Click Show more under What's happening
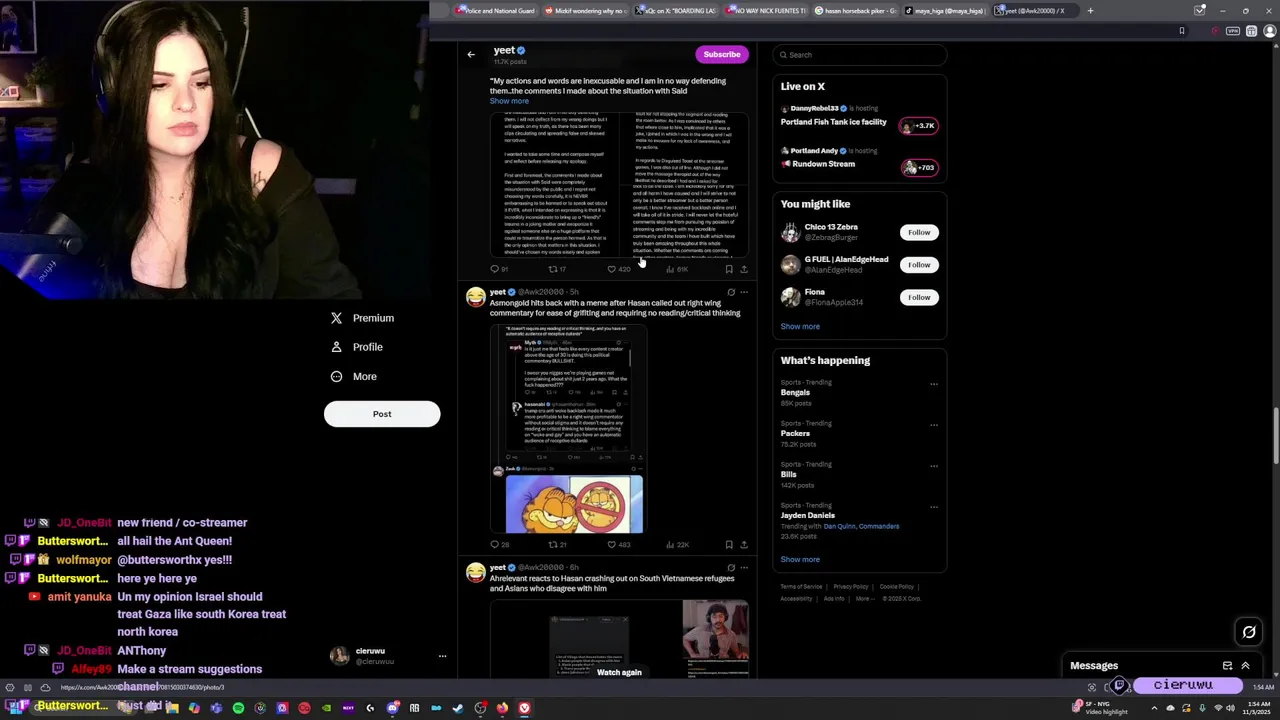1280x720 pixels. [x=800, y=559]
